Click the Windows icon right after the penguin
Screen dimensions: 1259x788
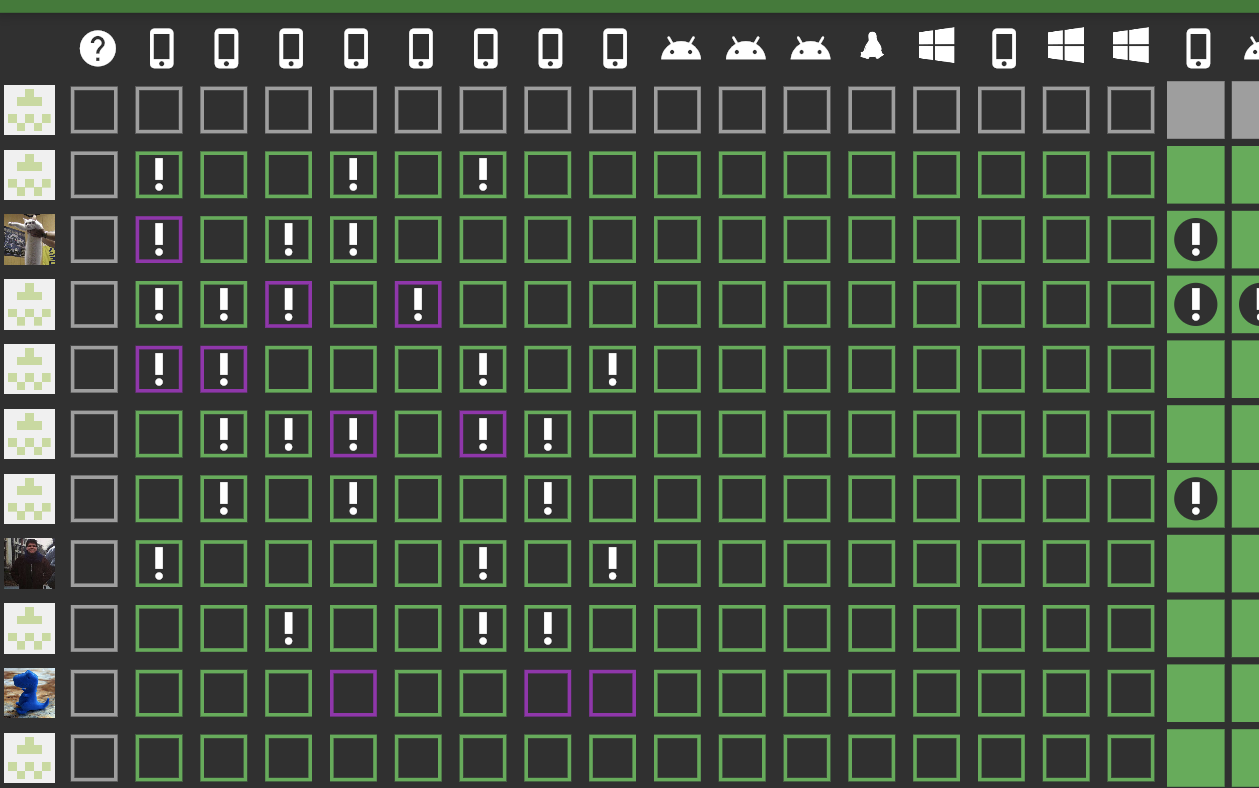click(x=937, y=46)
